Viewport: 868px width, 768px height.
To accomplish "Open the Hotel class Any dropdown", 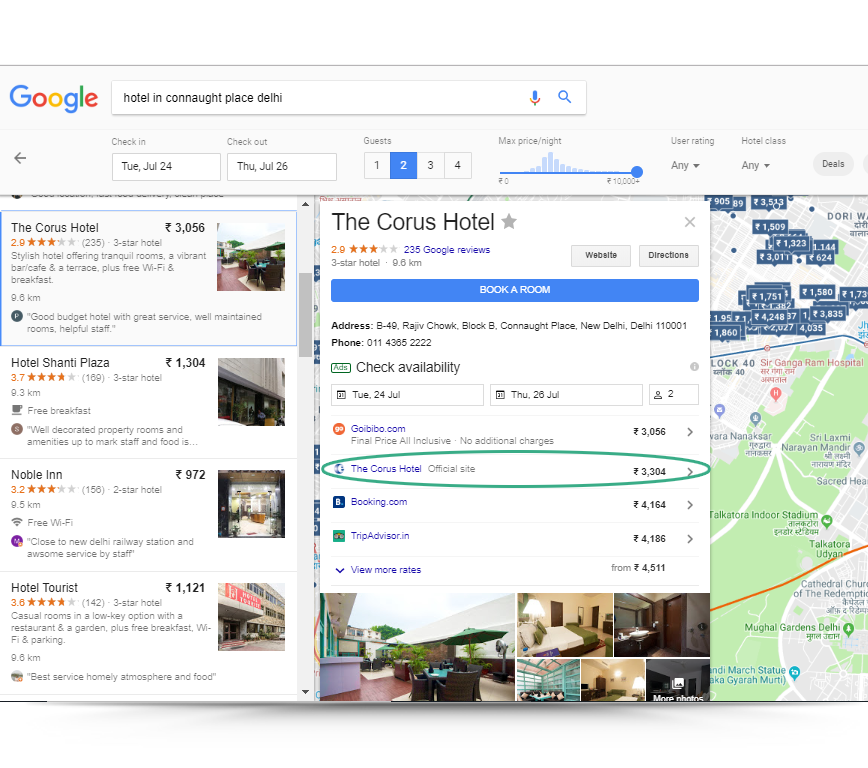I will click(x=756, y=166).
